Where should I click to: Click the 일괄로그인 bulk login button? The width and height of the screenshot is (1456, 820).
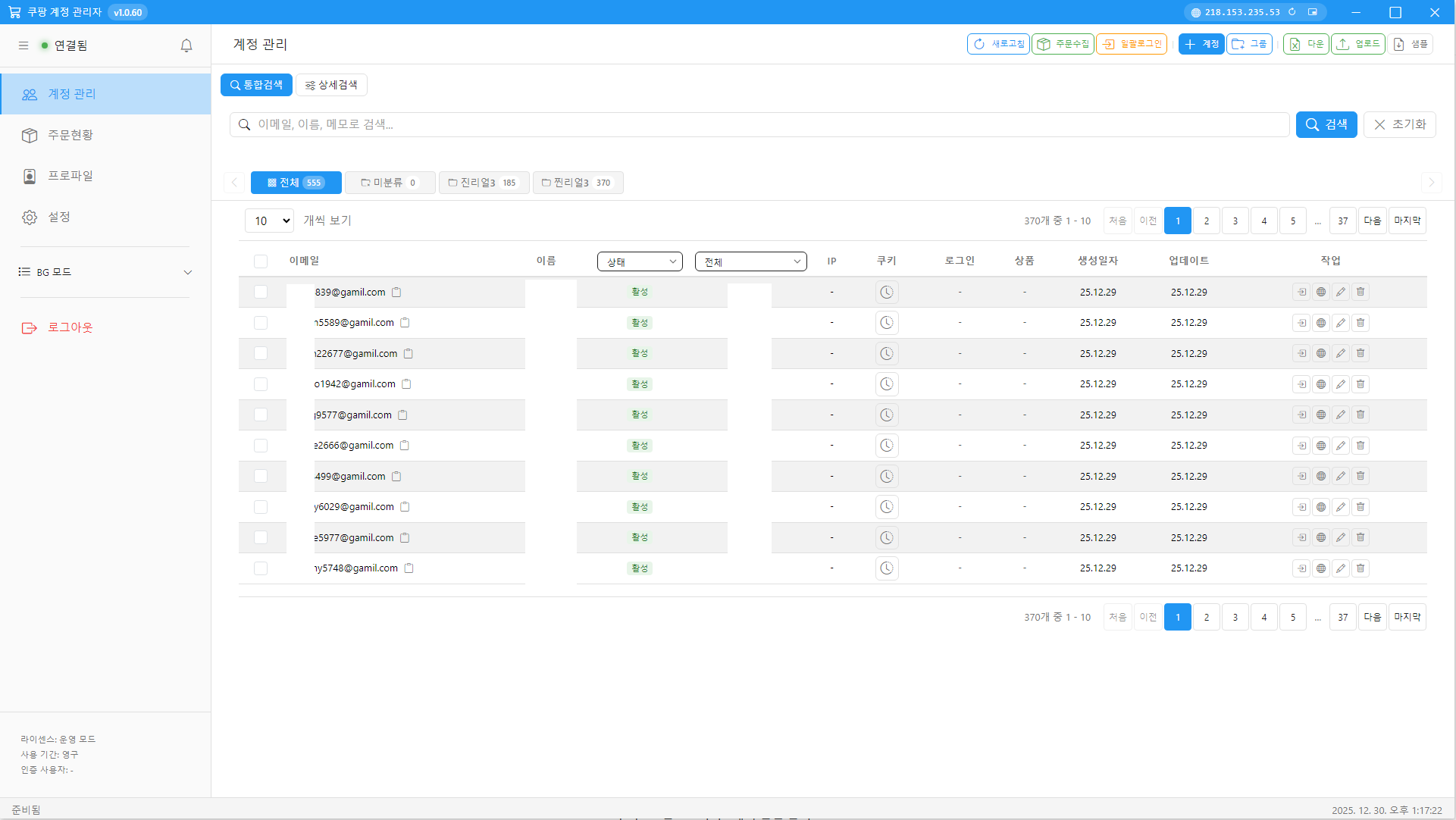[x=1132, y=44]
